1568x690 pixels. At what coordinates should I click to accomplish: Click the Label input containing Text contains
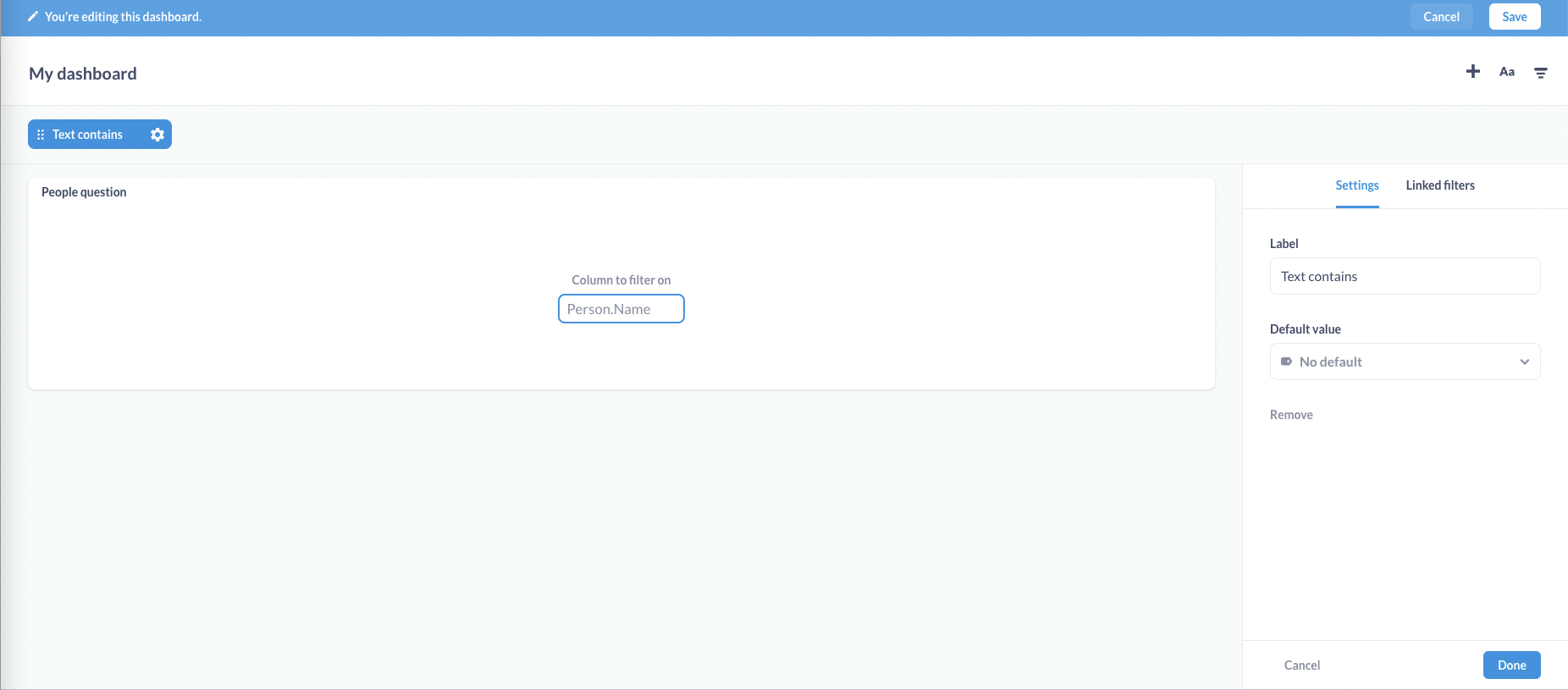tap(1405, 276)
